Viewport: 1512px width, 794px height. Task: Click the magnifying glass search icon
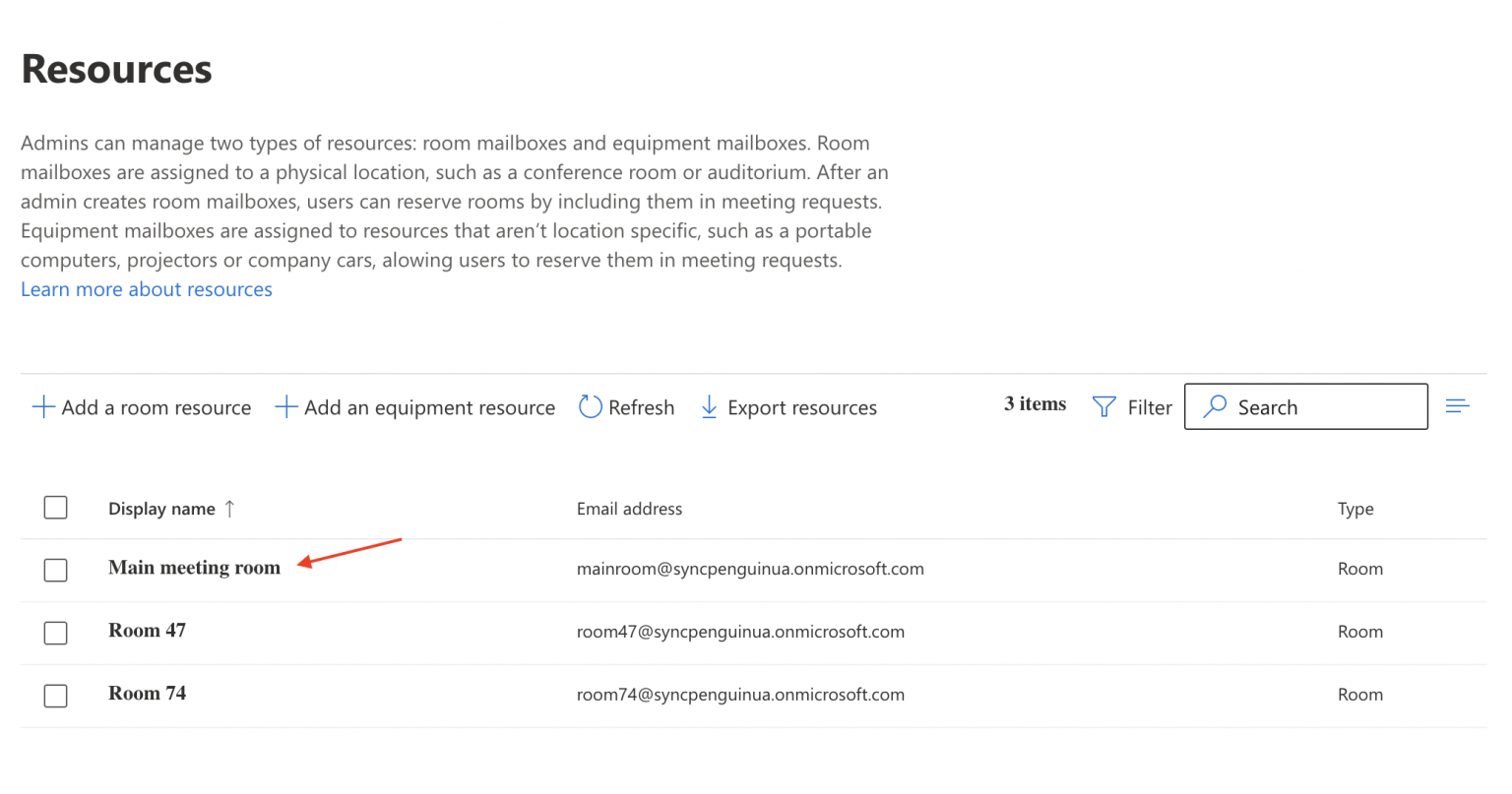[1215, 406]
